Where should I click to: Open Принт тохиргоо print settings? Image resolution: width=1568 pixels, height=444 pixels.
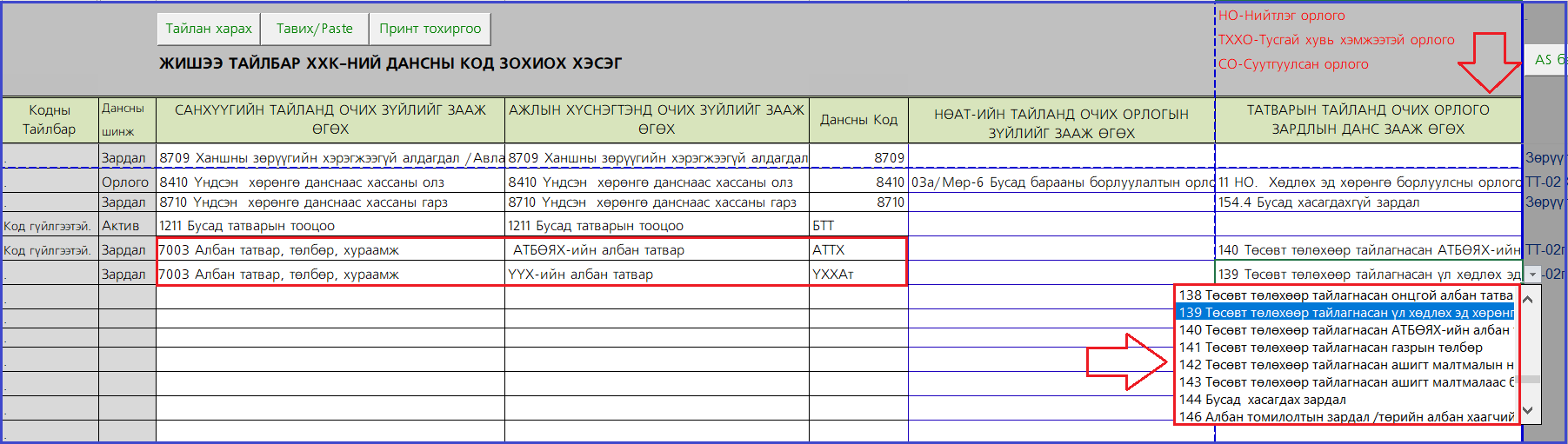430,29
